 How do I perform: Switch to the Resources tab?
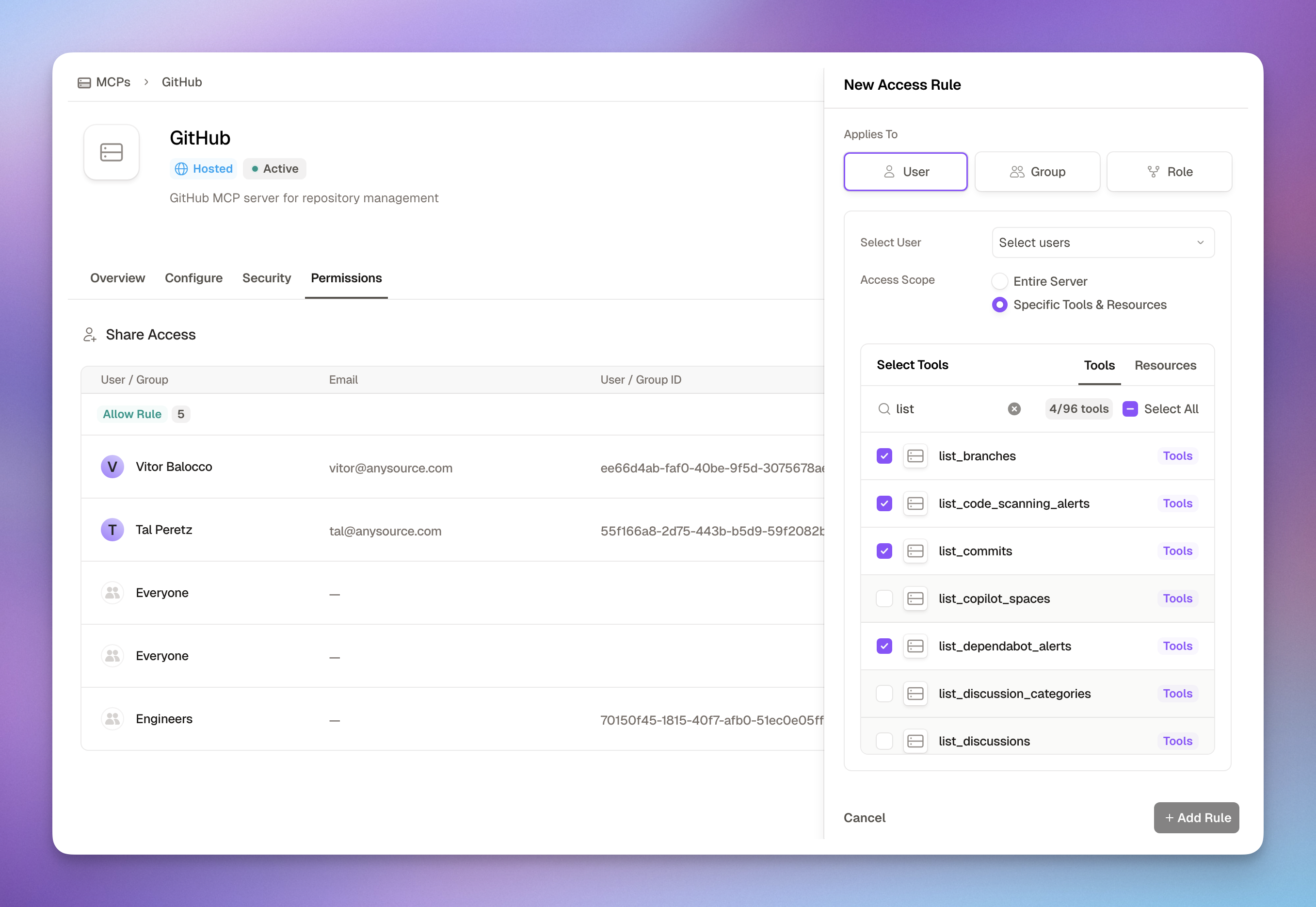pos(1166,365)
